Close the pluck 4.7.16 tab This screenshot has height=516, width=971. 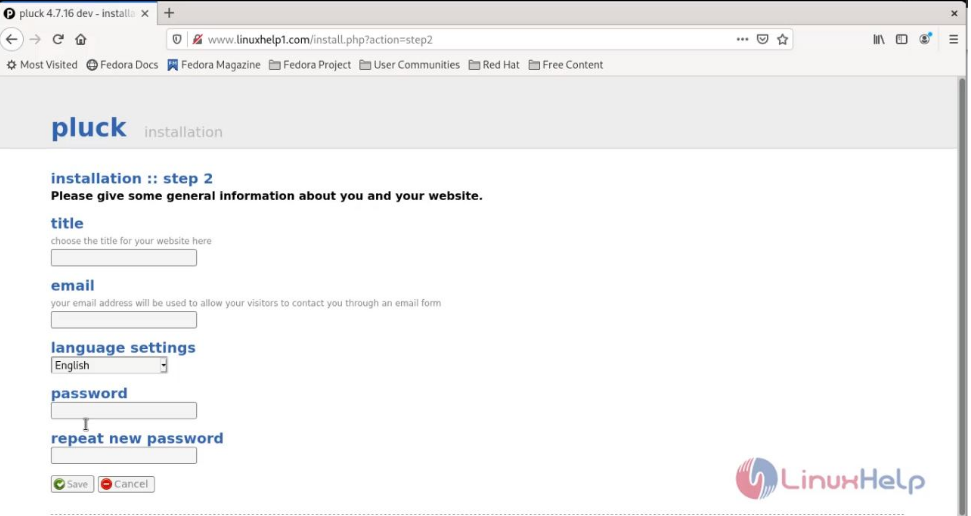click(x=145, y=13)
